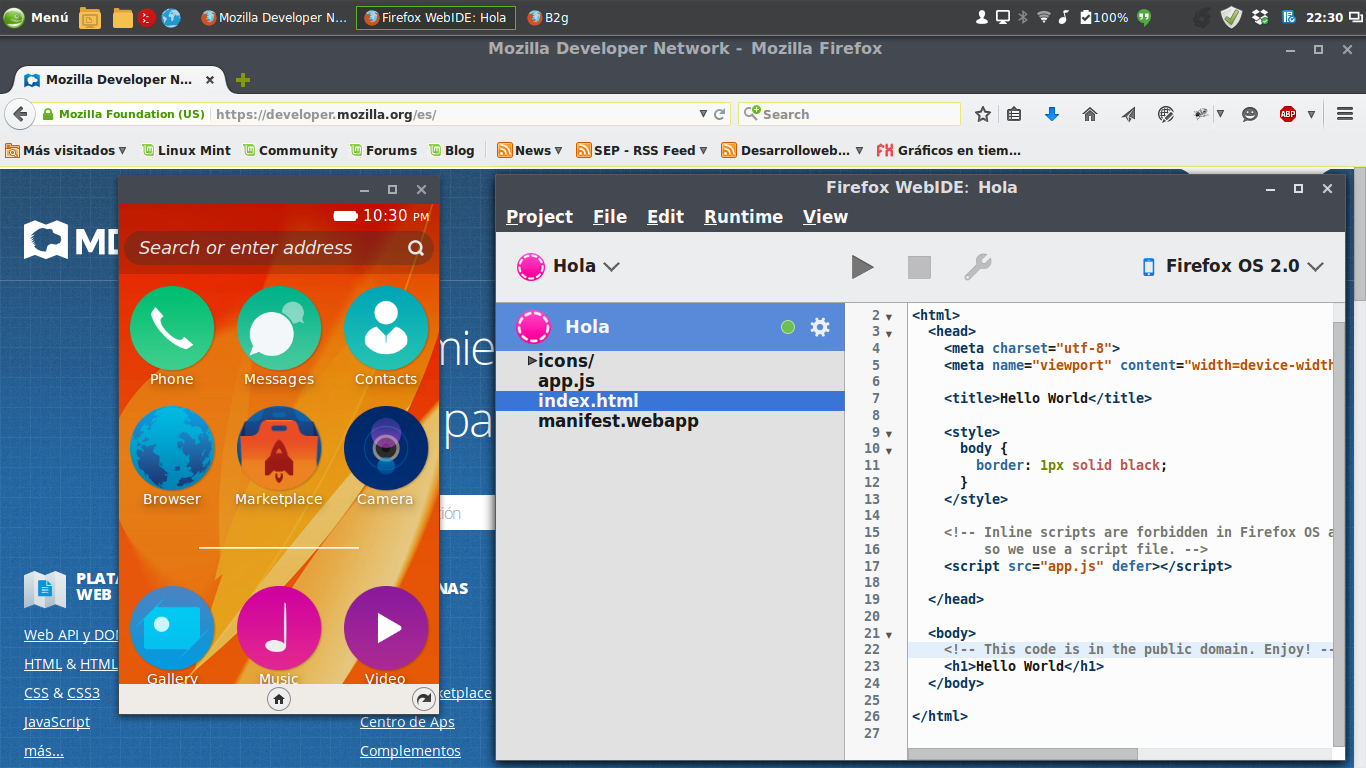Open the Hola project gear settings

point(820,327)
